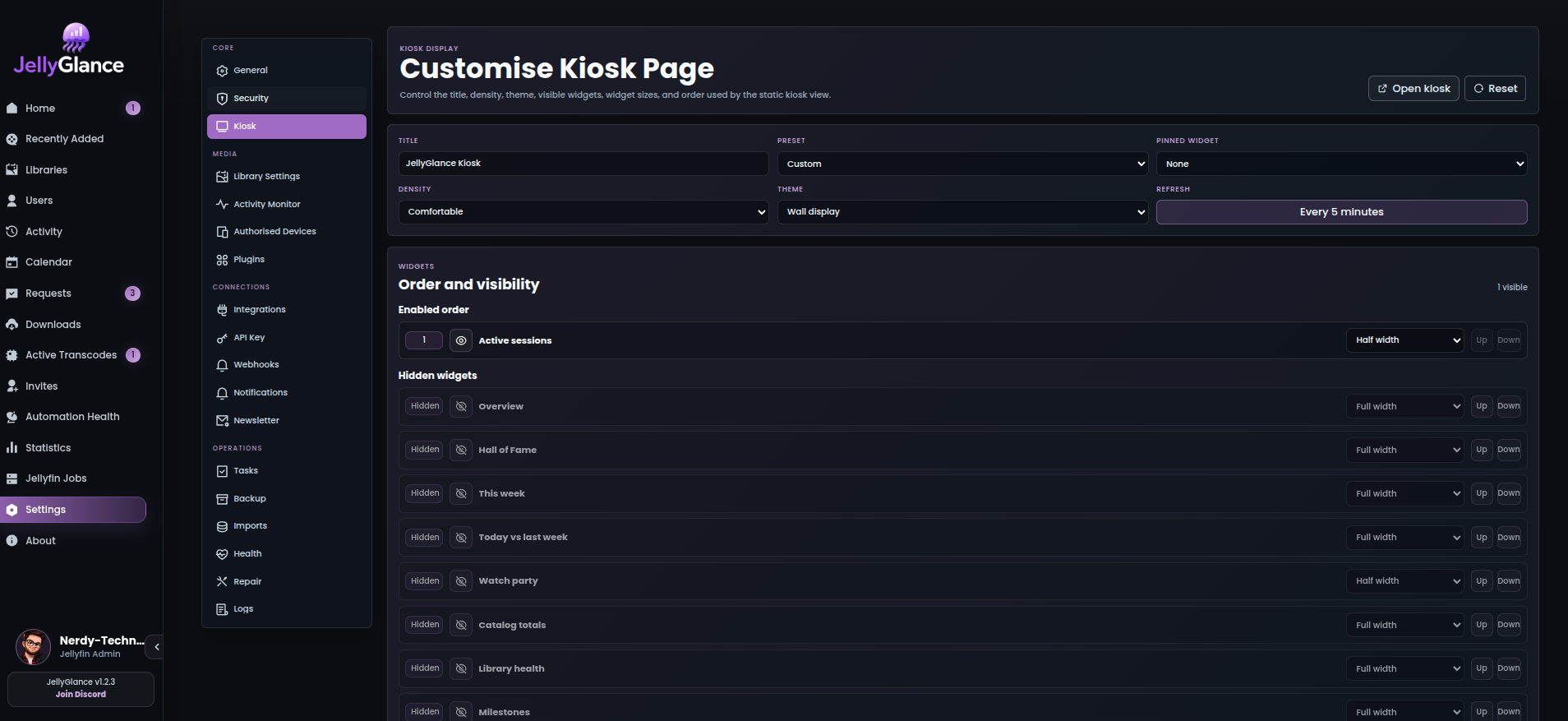Change Active sessions width dropdown
Screen dimensions: 1568x721
(x=1404, y=340)
